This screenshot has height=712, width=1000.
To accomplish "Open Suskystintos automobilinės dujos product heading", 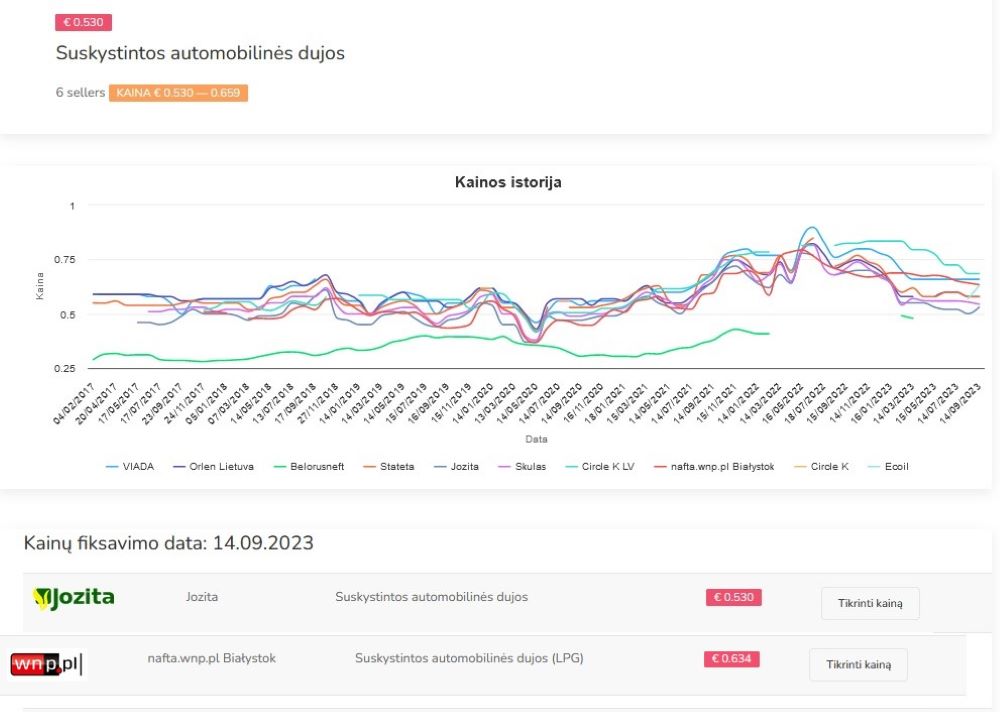I will pos(200,53).
